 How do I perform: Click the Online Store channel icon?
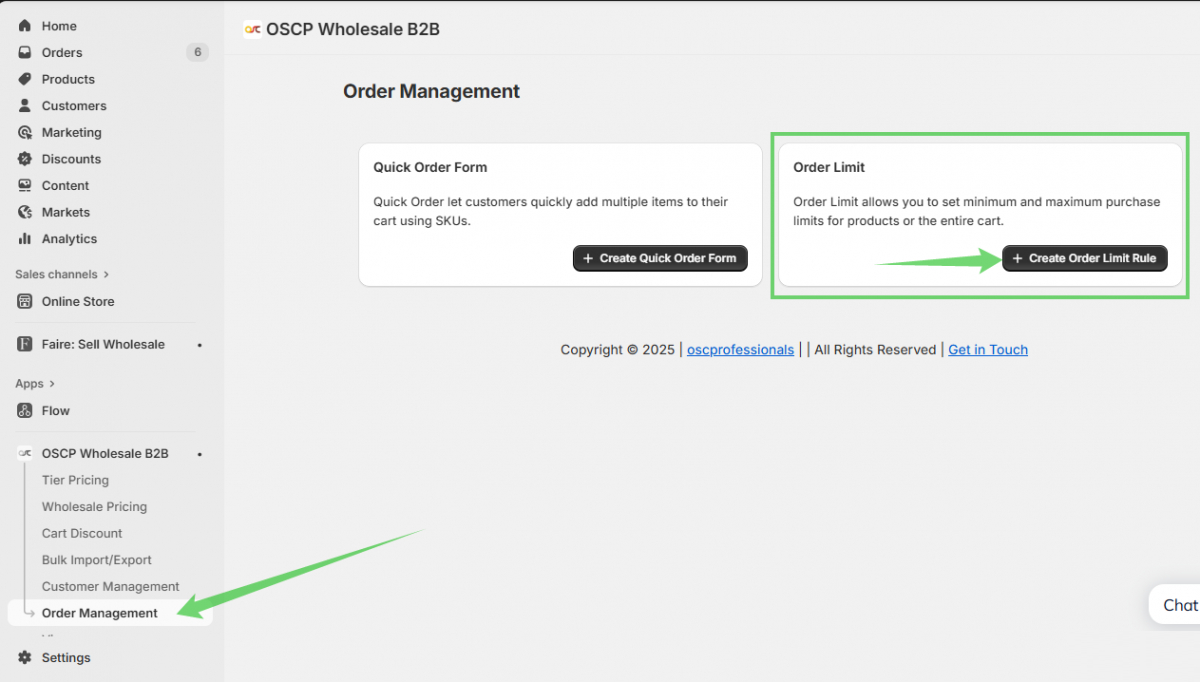[25, 301]
